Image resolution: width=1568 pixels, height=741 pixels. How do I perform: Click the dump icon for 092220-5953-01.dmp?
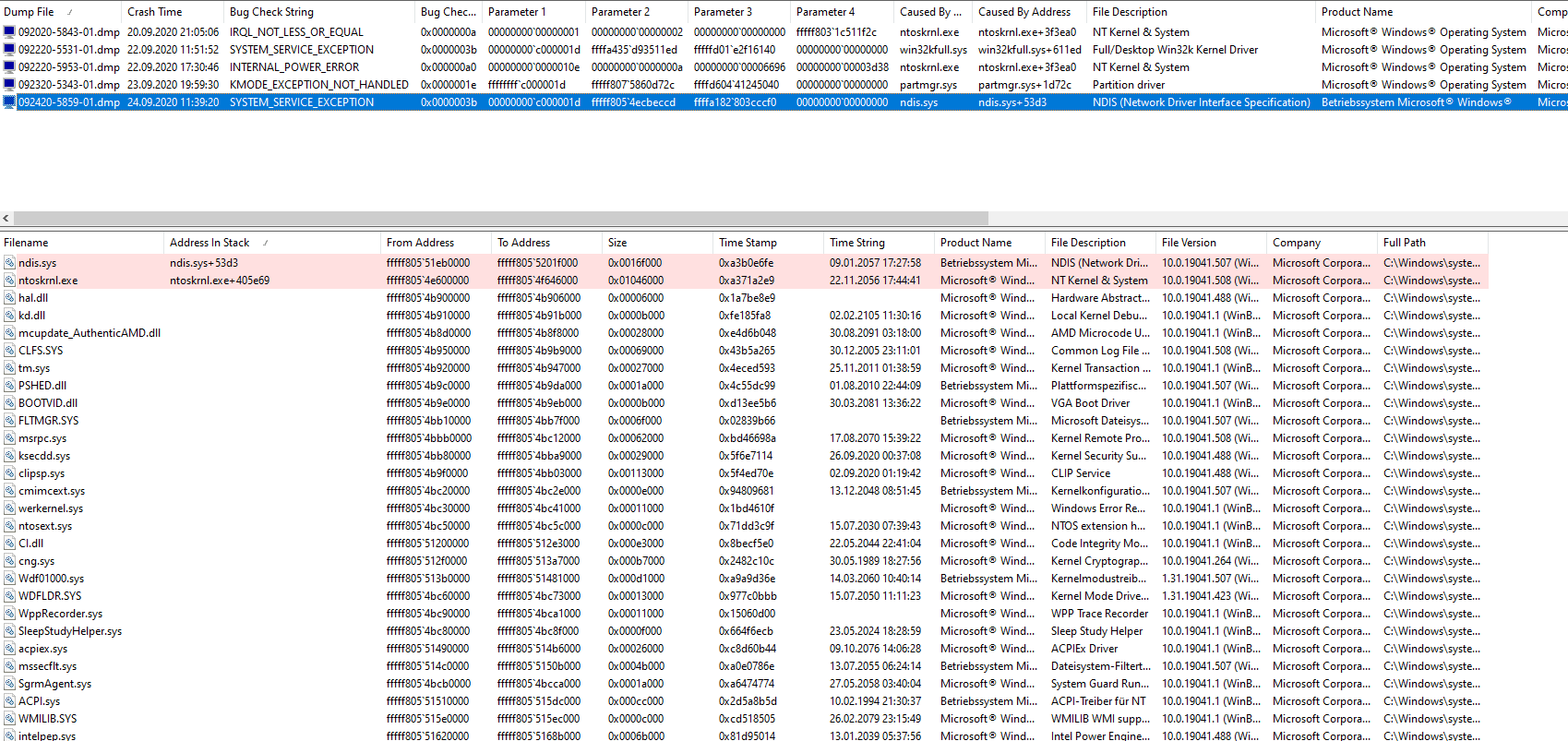(x=9, y=66)
